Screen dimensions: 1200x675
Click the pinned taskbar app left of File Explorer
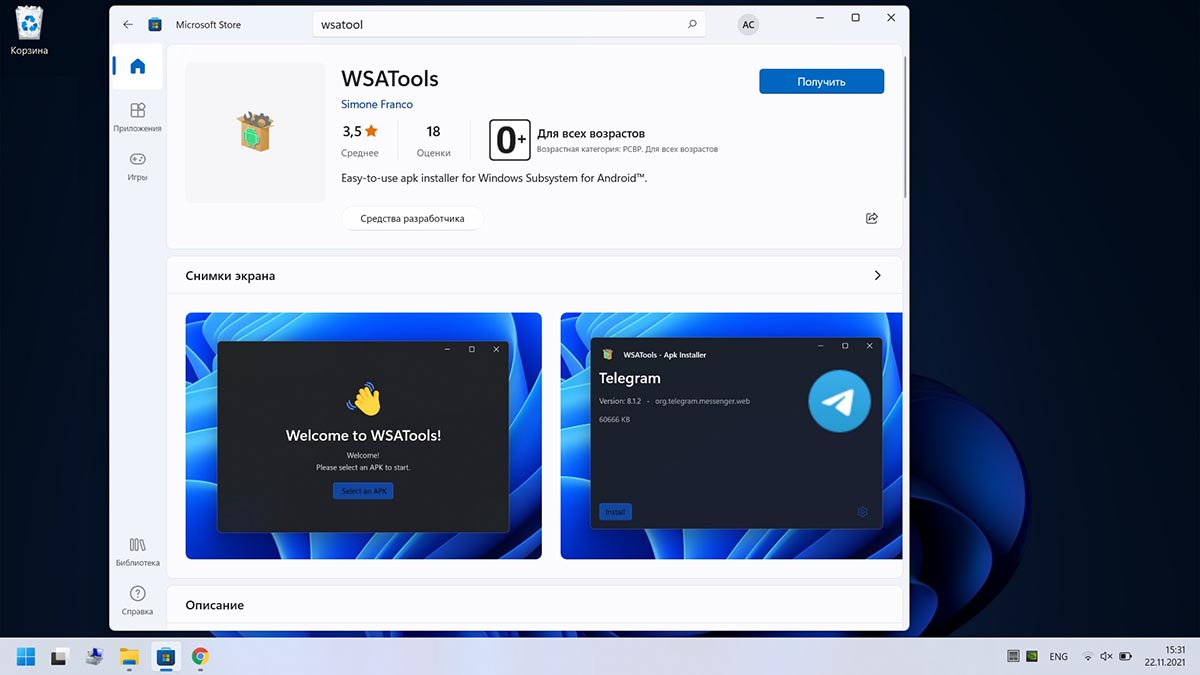pyautogui.click(x=94, y=657)
